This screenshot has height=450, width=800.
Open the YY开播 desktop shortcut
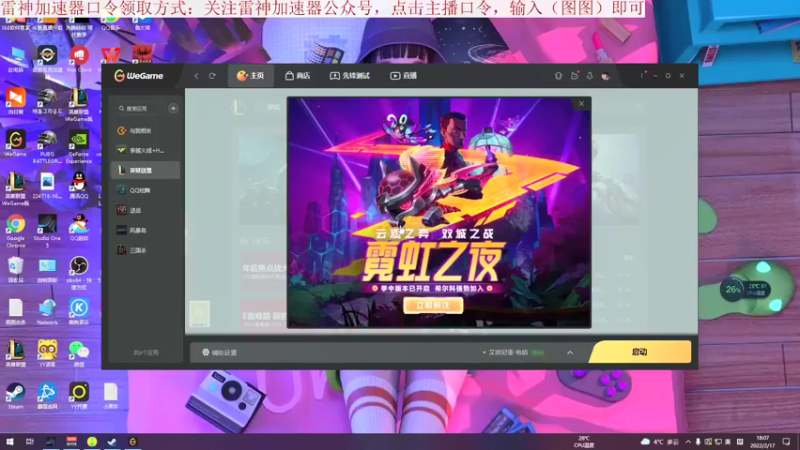pyautogui.click(x=79, y=396)
